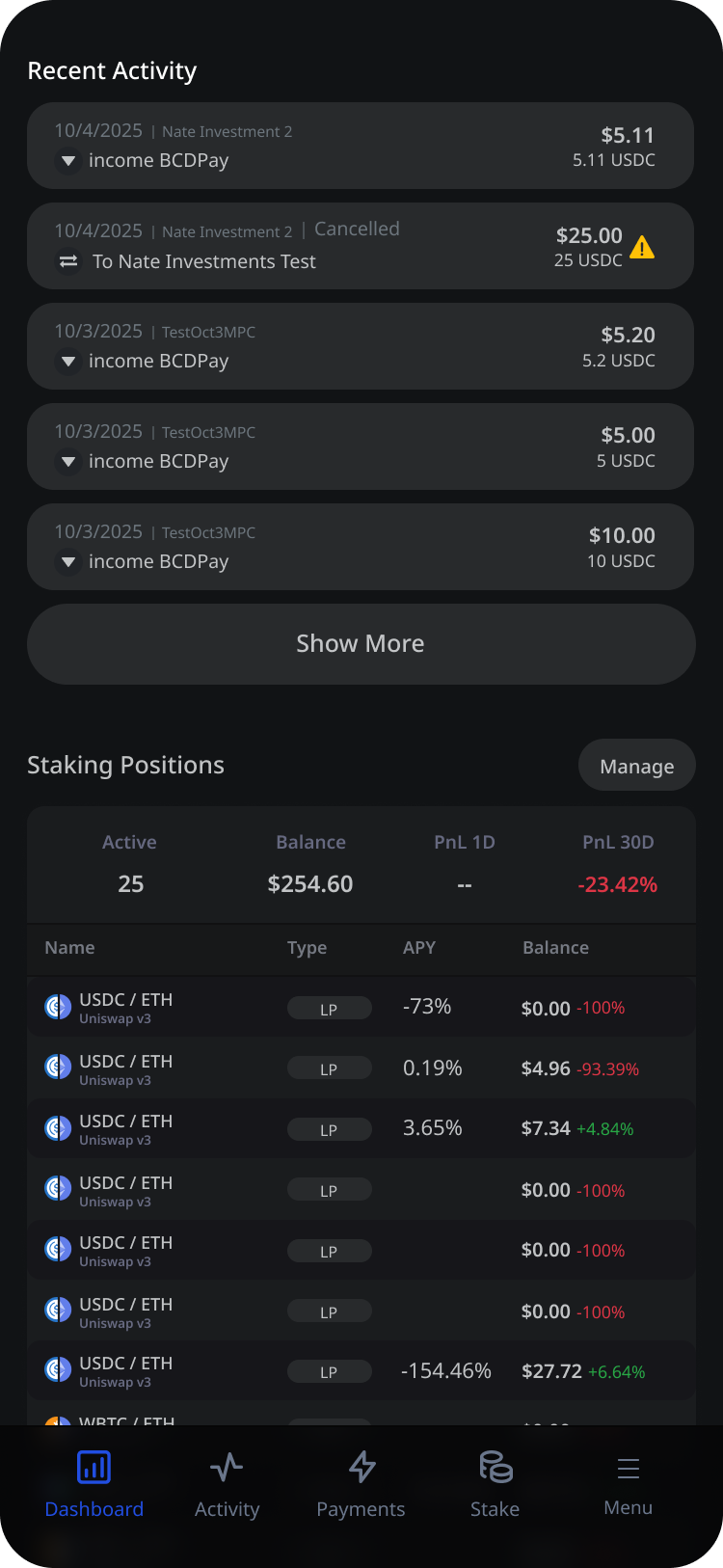Click the yellow warning icon on cancelled transfer
This screenshot has width=723, height=1568.
642,248
